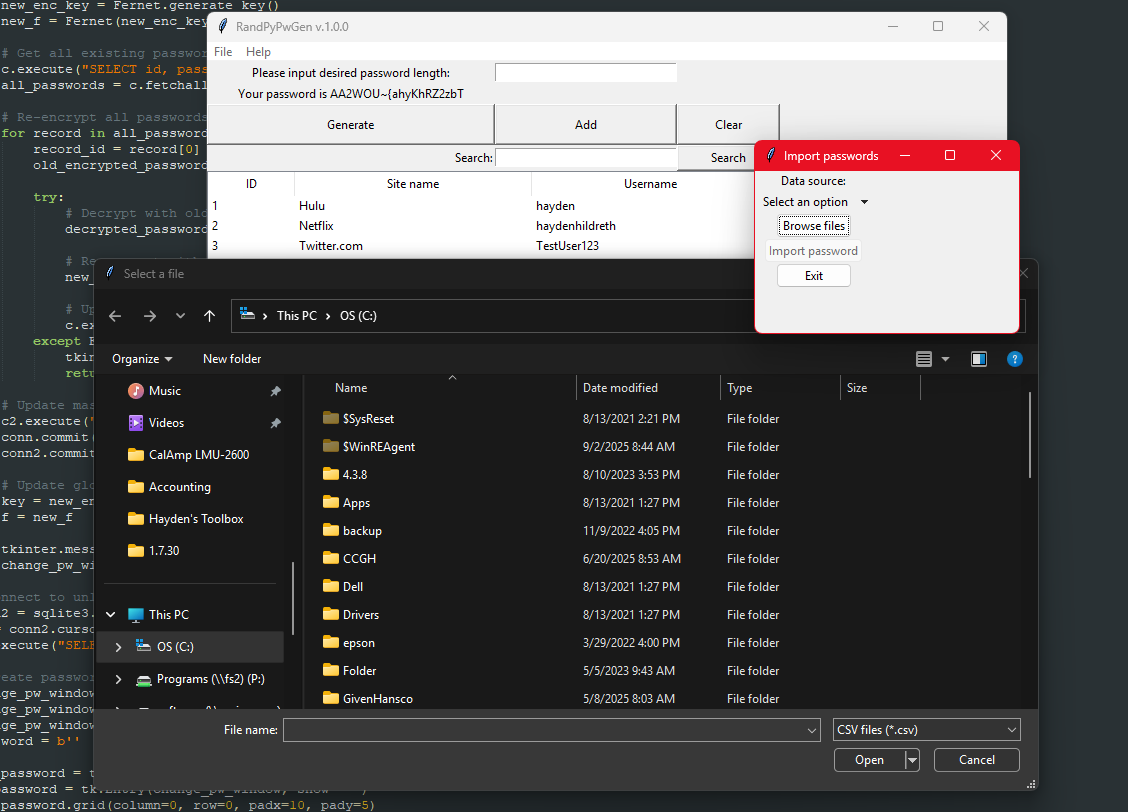
Task: Select the backup folder
Action: 362,531
